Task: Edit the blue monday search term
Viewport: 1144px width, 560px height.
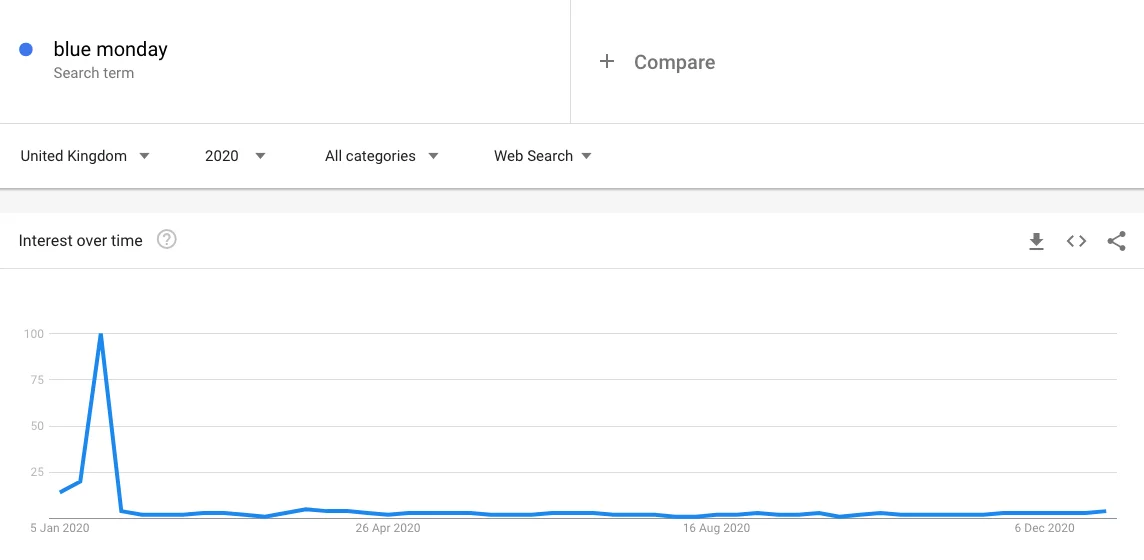Action: [x=110, y=49]
